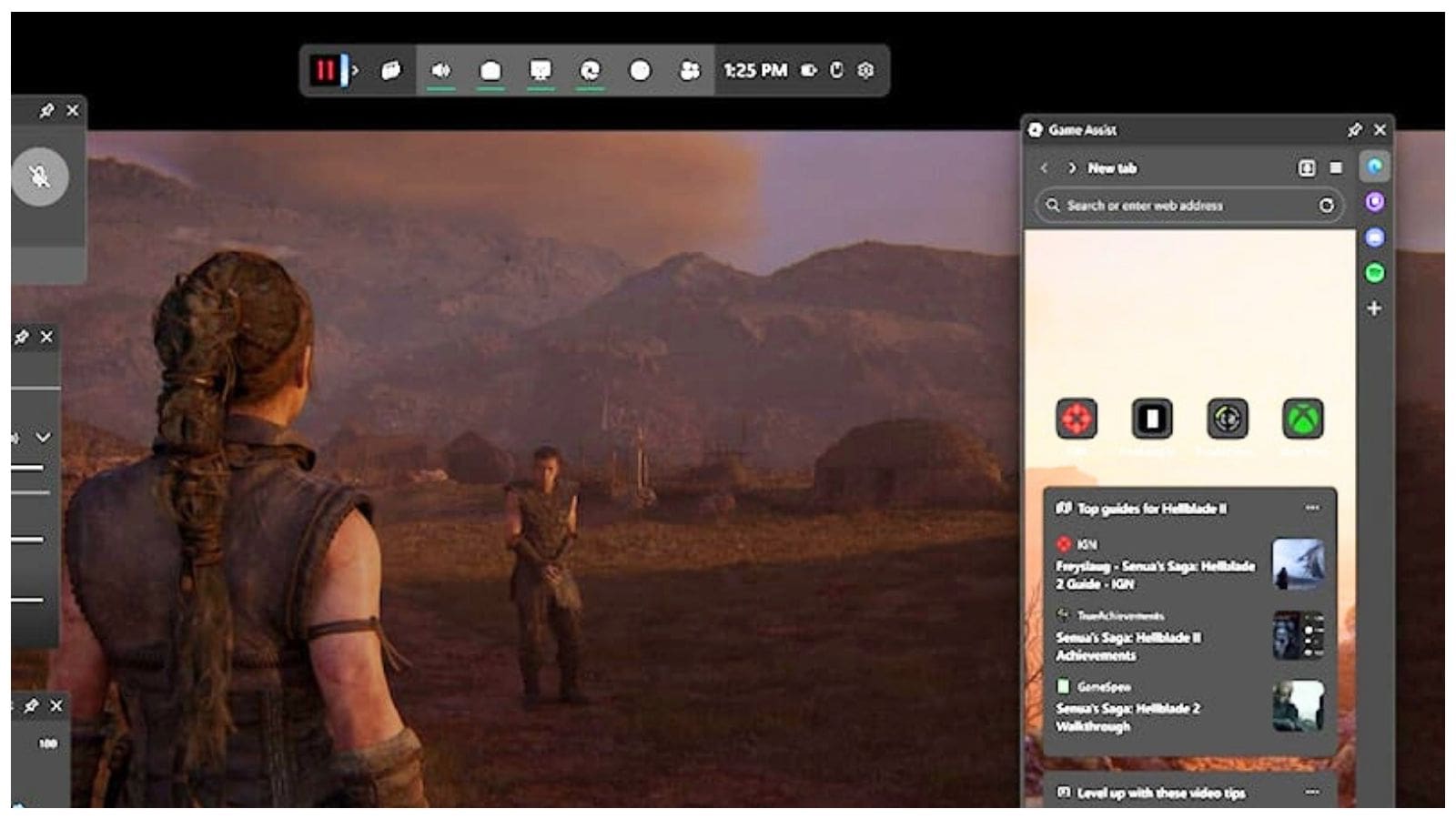
Task: Open the Game Assist hamburger menu
Action: pos(1336,167)
